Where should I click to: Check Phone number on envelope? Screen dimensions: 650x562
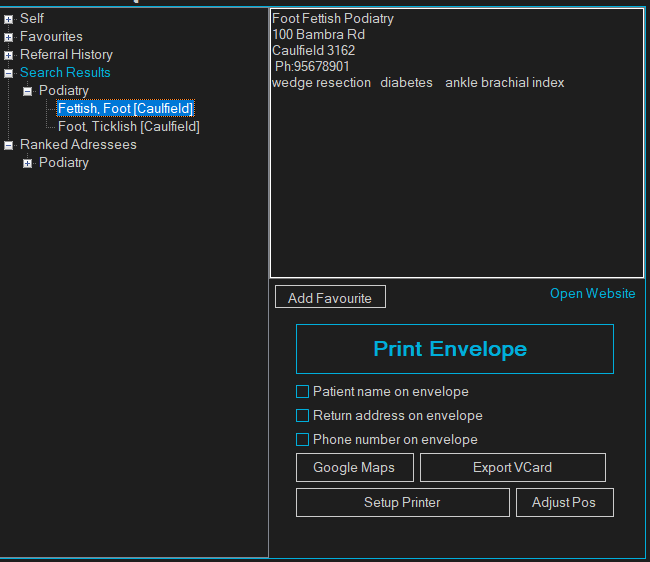(x=303, y=440)
